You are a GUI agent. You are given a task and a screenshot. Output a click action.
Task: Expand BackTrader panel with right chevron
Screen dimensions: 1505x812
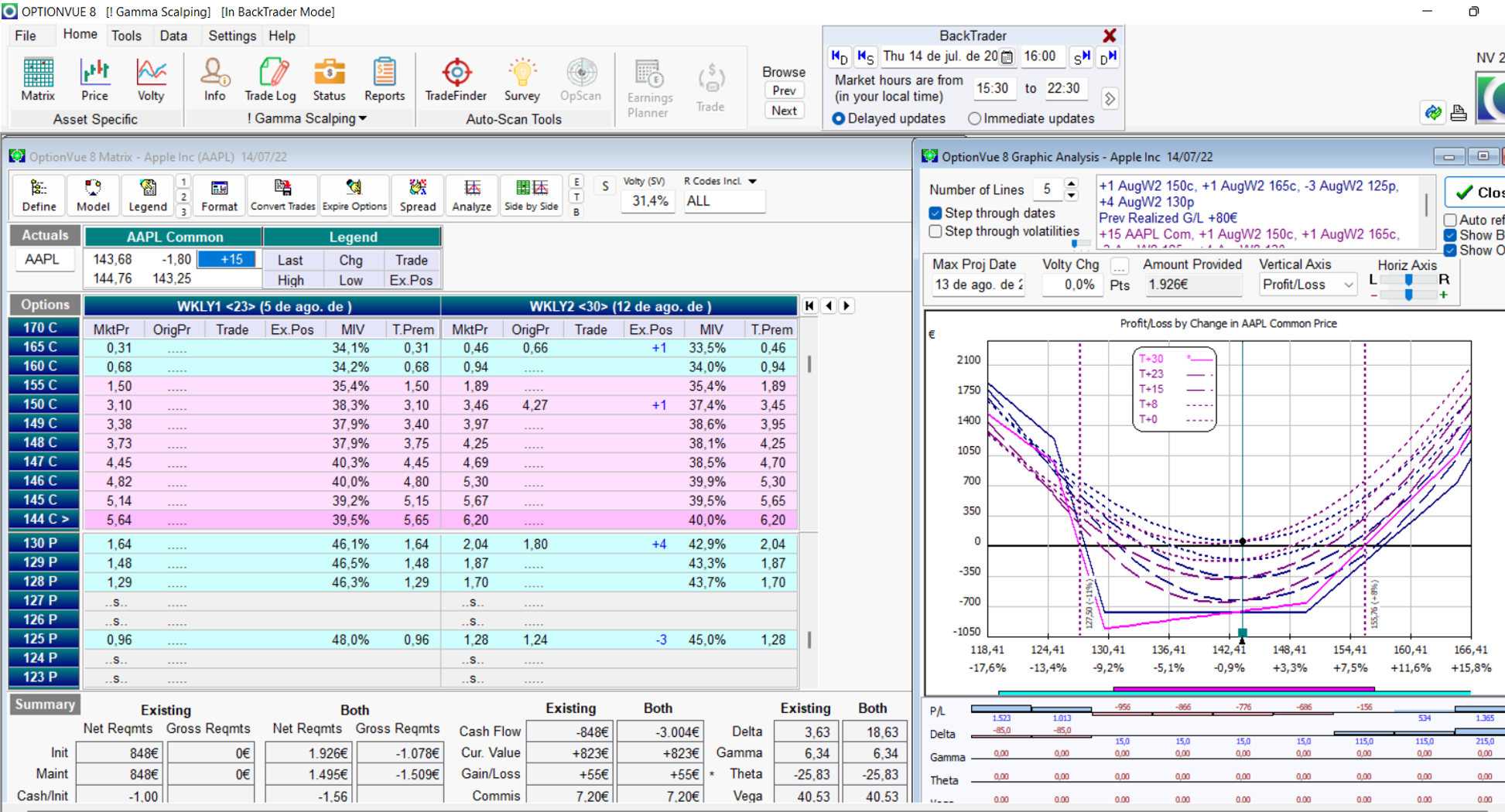tap(1110, 98)
